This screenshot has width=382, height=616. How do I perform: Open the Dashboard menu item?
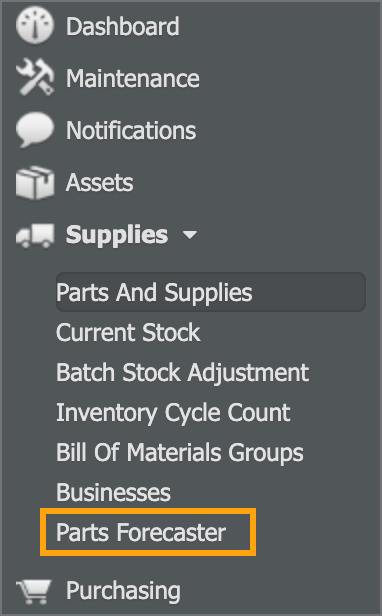point(122,26)
